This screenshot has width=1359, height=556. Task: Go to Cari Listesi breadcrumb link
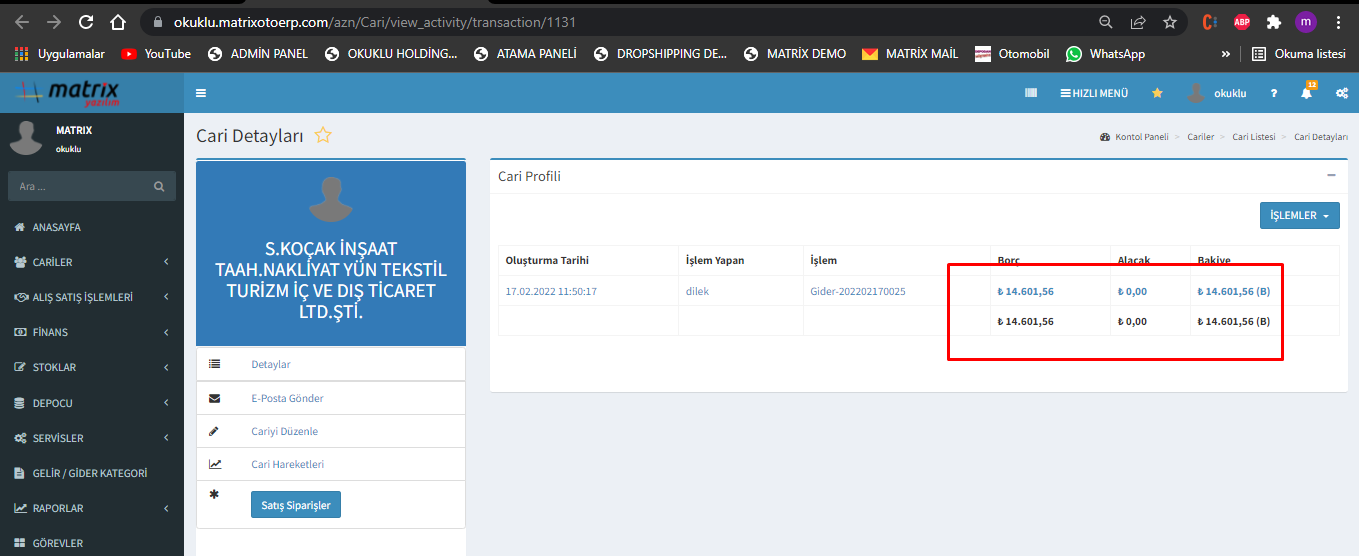(x=1253, y=137)
